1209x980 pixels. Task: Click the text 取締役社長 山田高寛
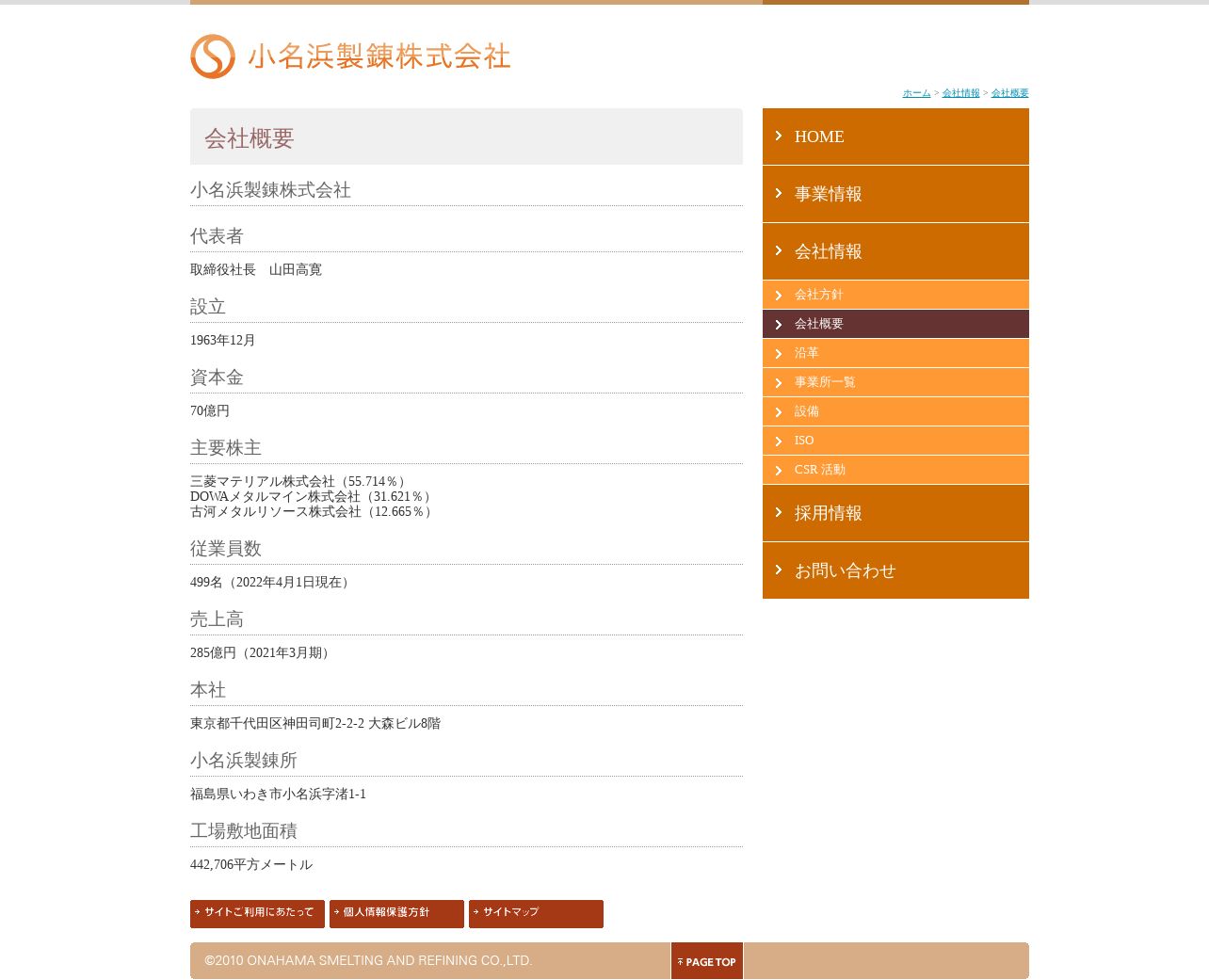256,270
